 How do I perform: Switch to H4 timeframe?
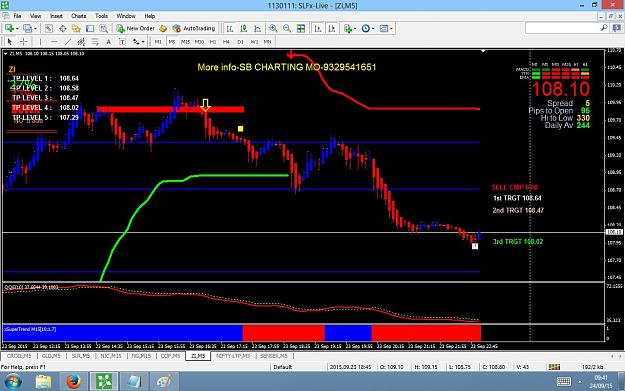point(226,41)
